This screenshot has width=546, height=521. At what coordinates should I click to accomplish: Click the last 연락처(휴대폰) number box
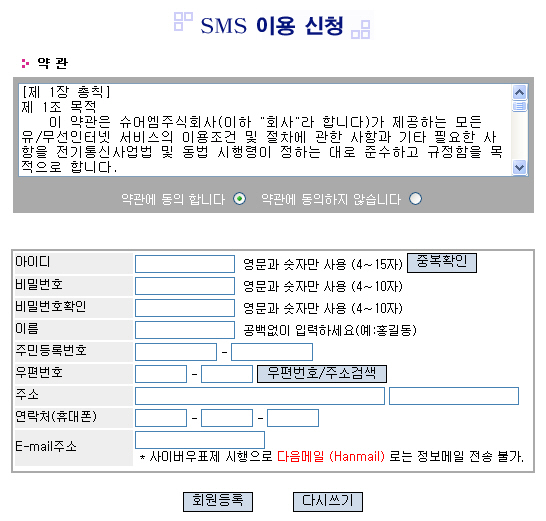[x=293, y=418]
